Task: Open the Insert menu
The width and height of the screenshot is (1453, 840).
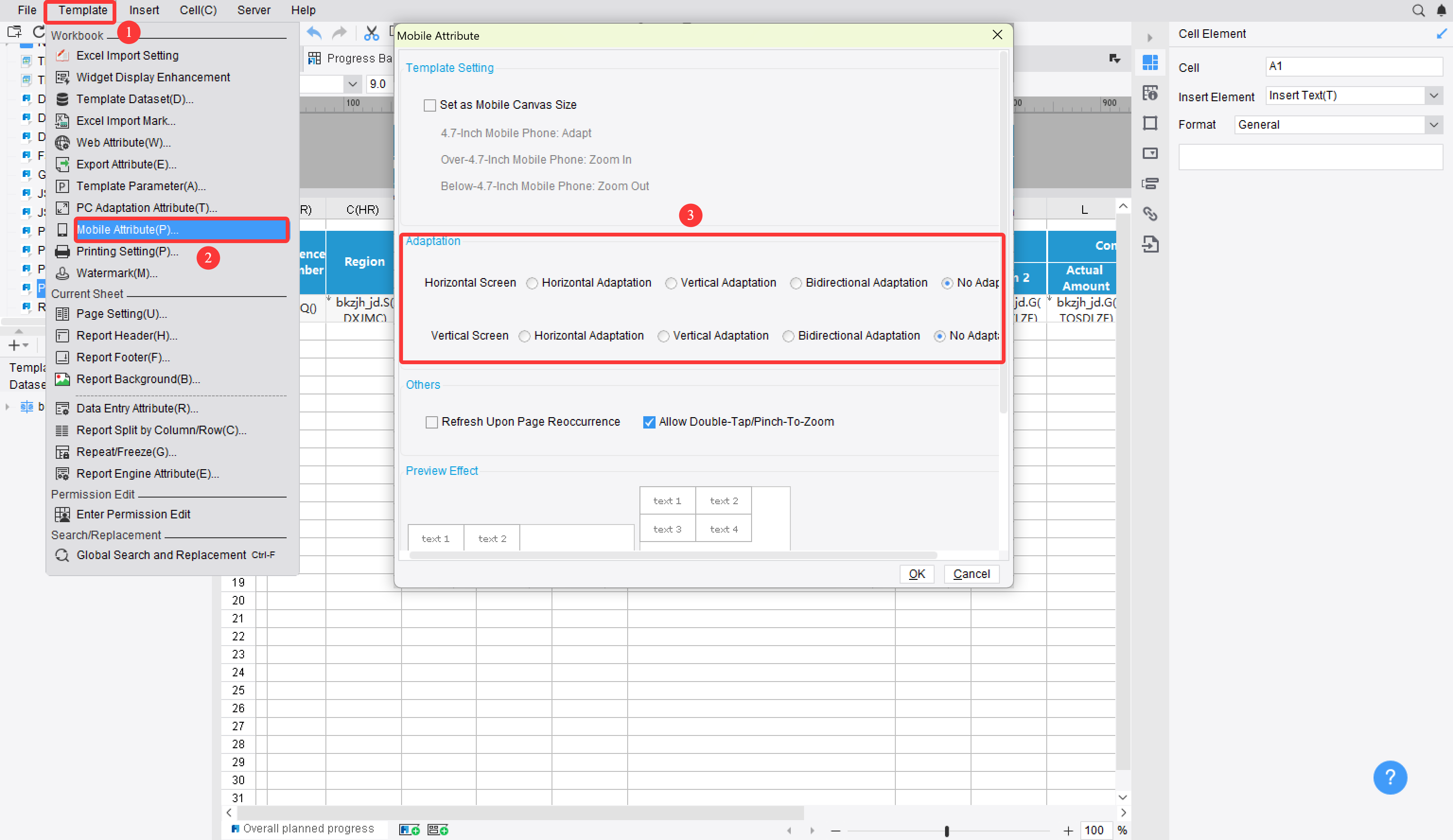Action: tap(144, 10)
